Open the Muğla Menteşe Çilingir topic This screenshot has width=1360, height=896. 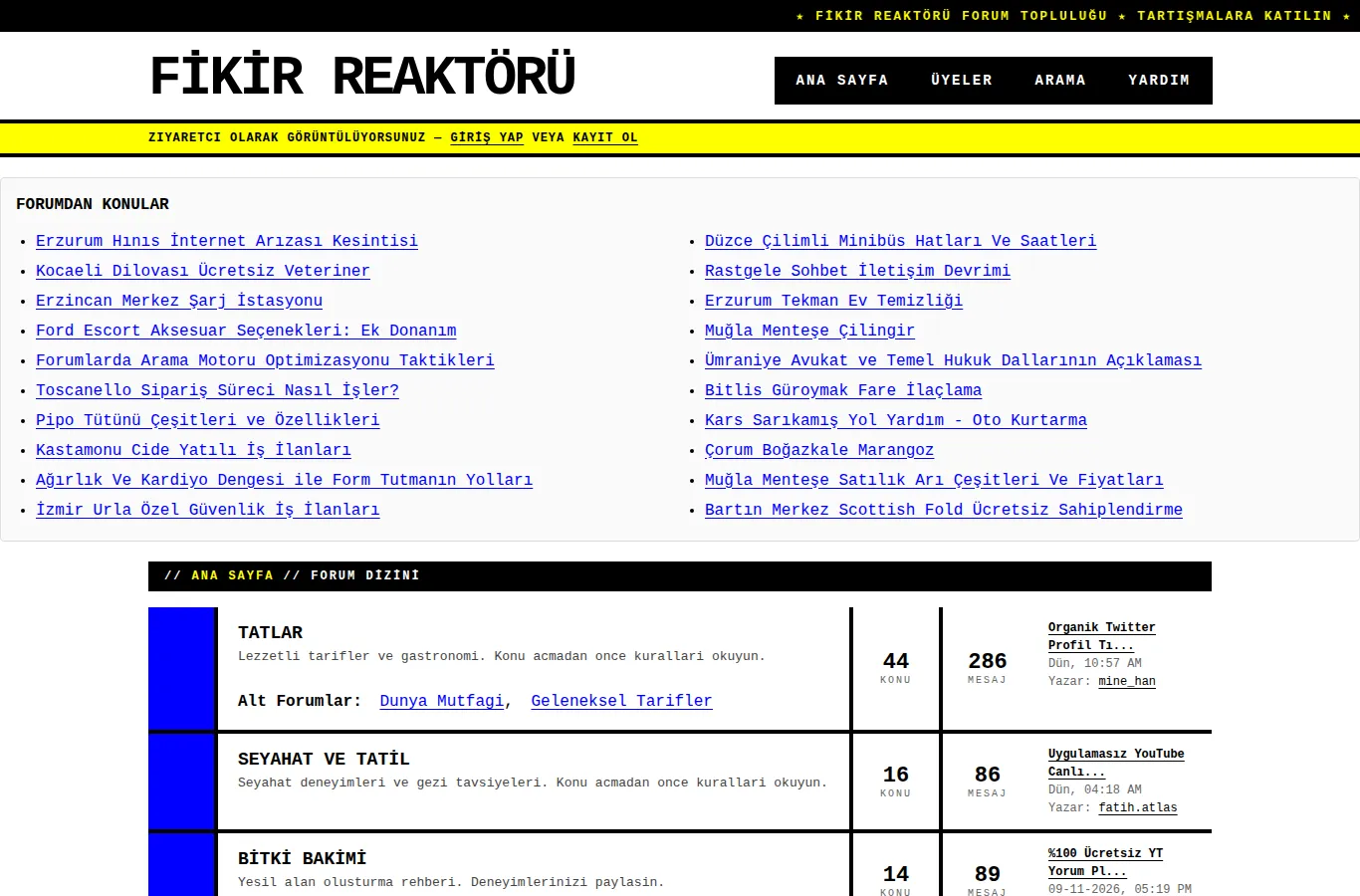pyautogui.click(x=809, y=331)
